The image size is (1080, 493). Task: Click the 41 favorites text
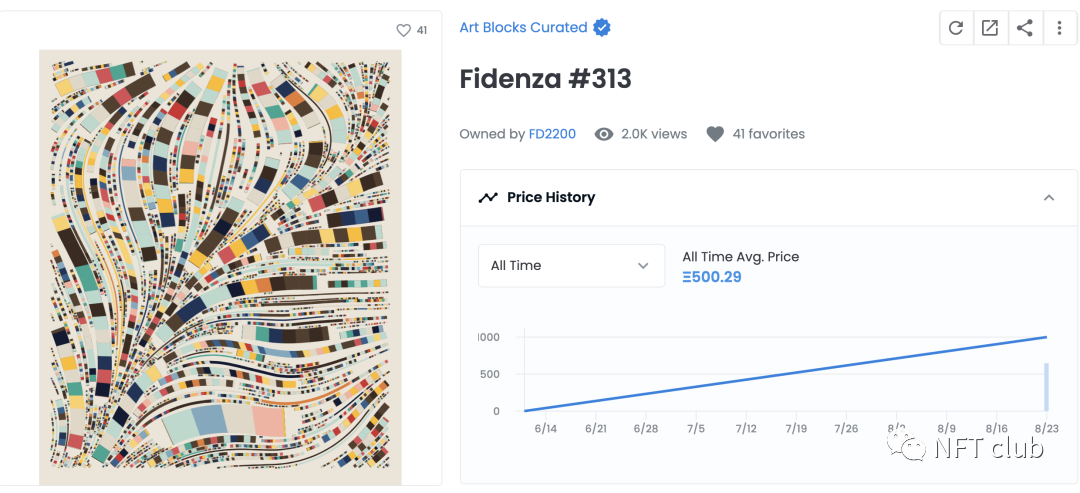[769, 134]
